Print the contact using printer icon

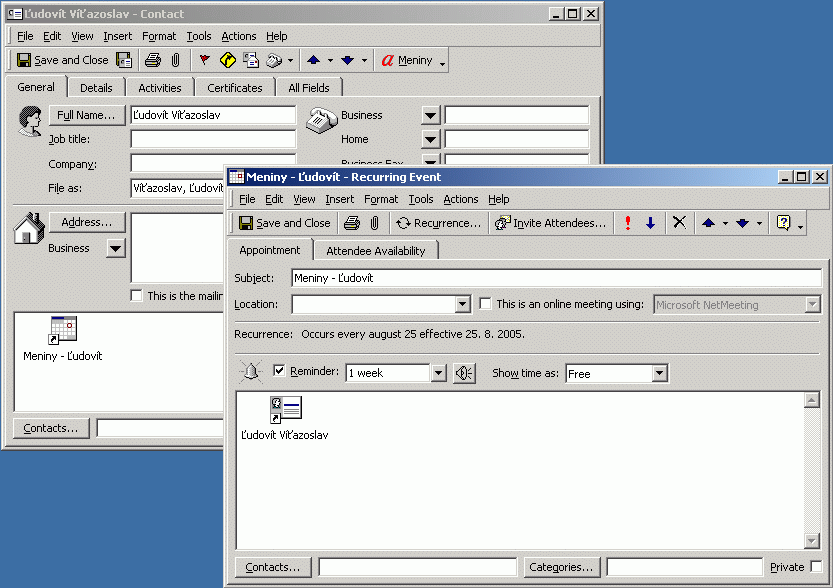click(x=153, y=60)
